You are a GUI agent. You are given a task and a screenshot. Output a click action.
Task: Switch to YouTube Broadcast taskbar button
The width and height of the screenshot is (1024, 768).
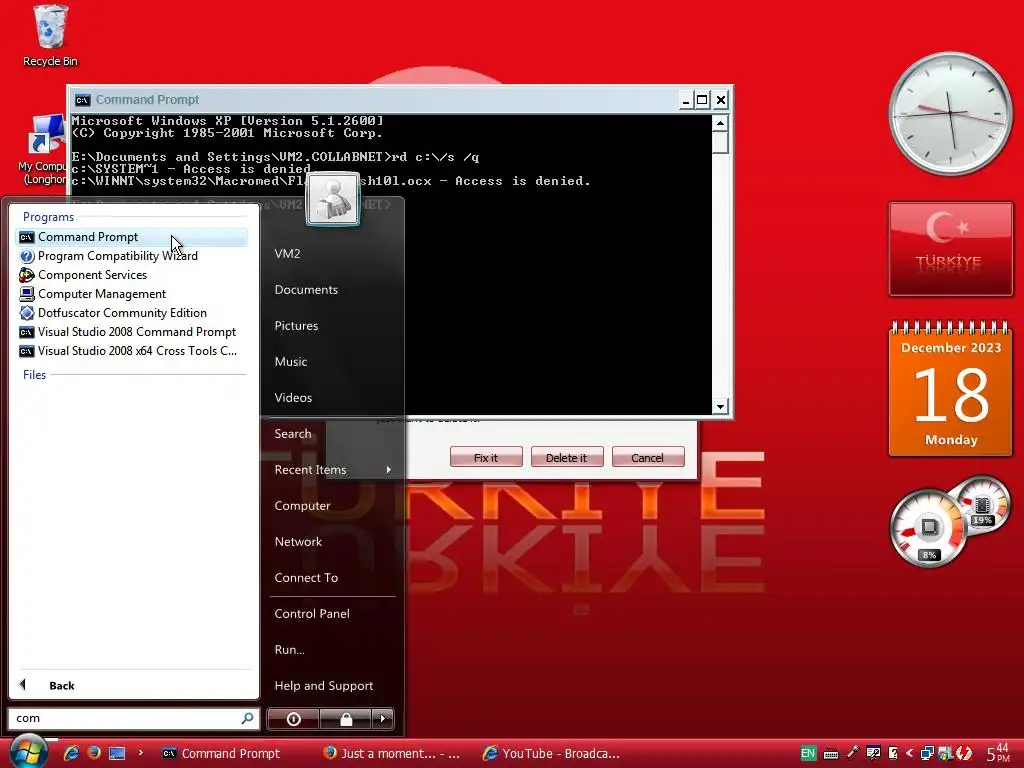click(552, 754)
